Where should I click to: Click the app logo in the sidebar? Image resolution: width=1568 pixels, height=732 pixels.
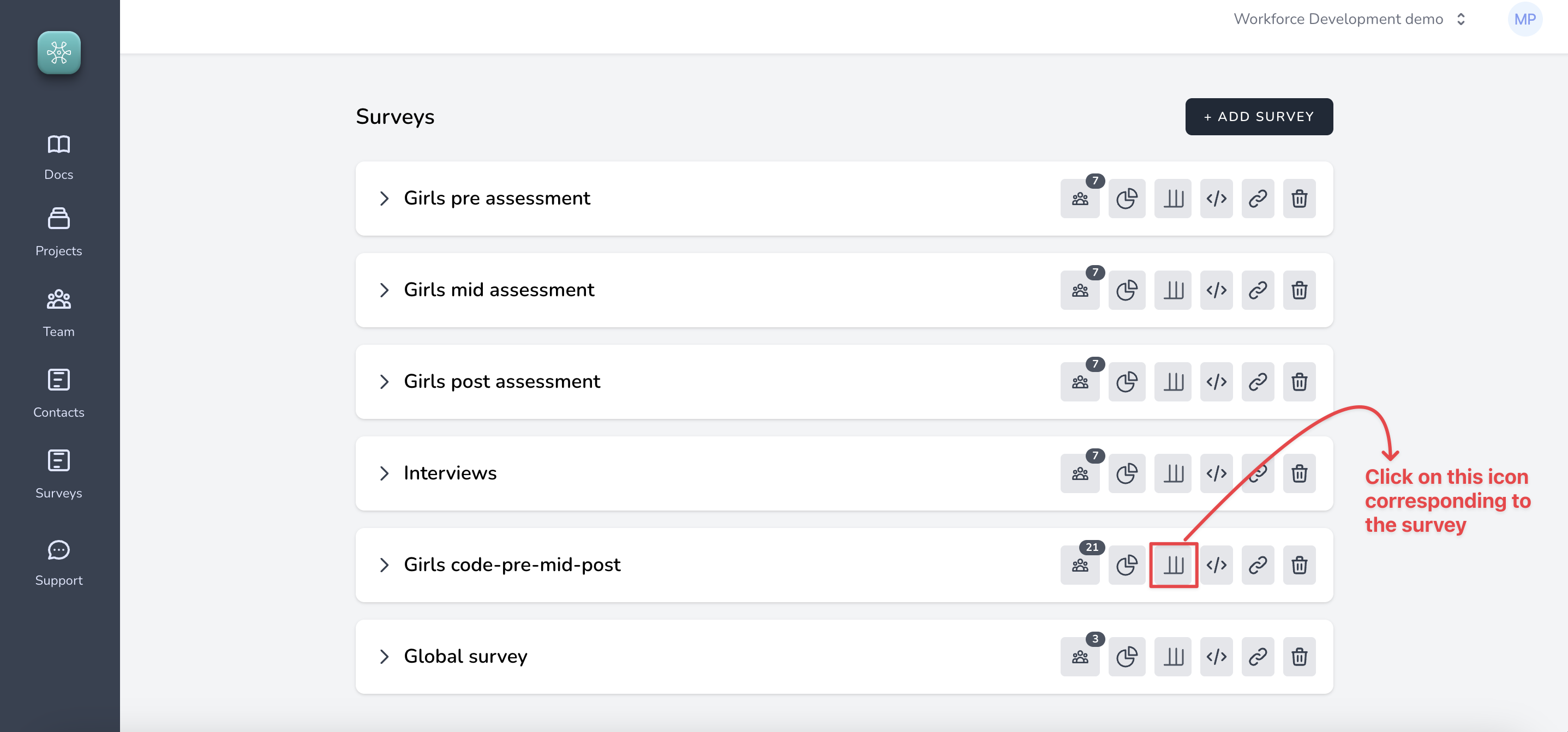pyautogui.click(x=59, y=53)
